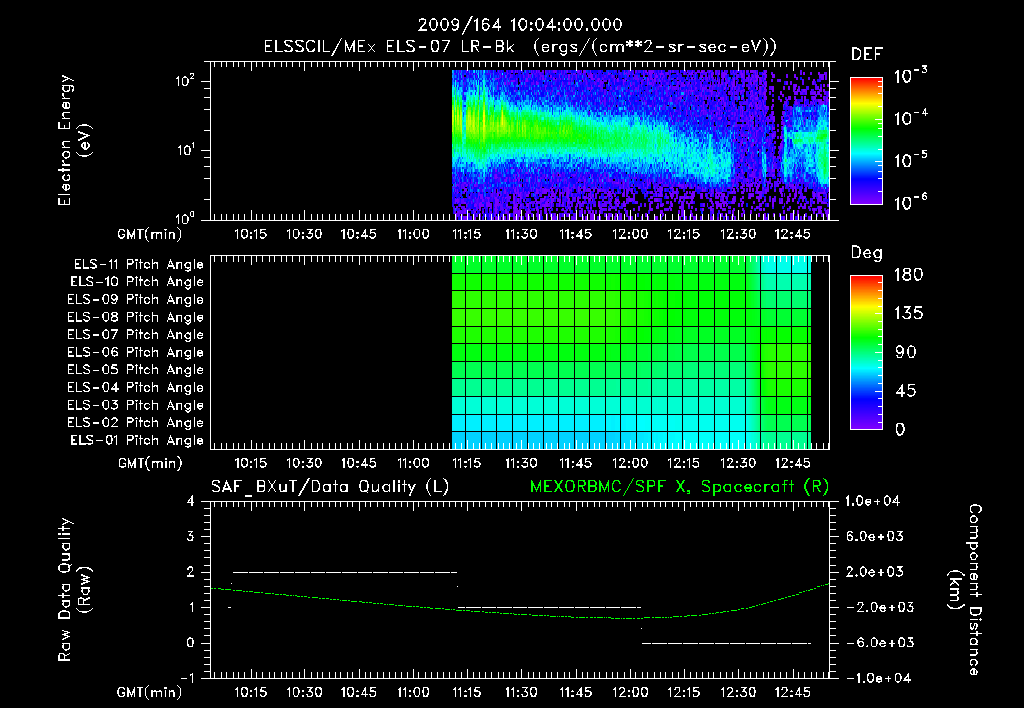The width and height of the screenshot is (1024, 708).
Task: Click the 45 value on Deg color scale
Action: pyautogui.click(x=906, y=391)
